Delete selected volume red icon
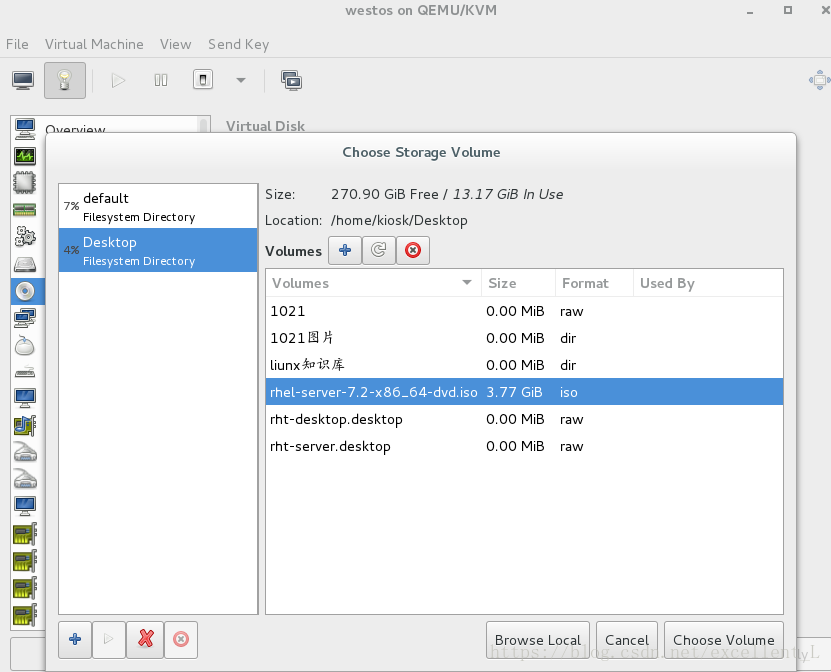 coord(413,250)
